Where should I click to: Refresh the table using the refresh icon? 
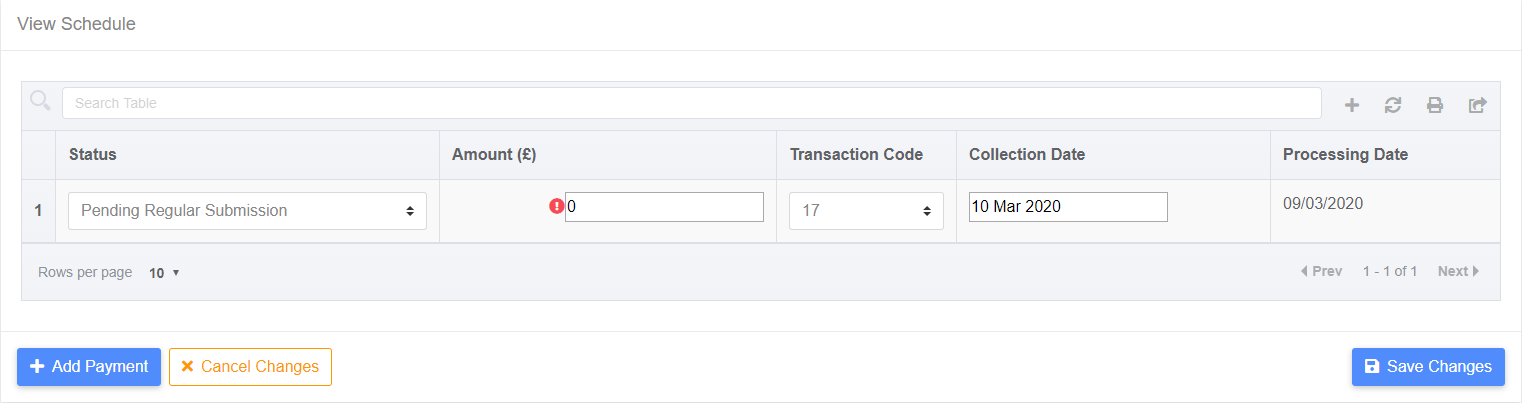(x=1392, y=104)
